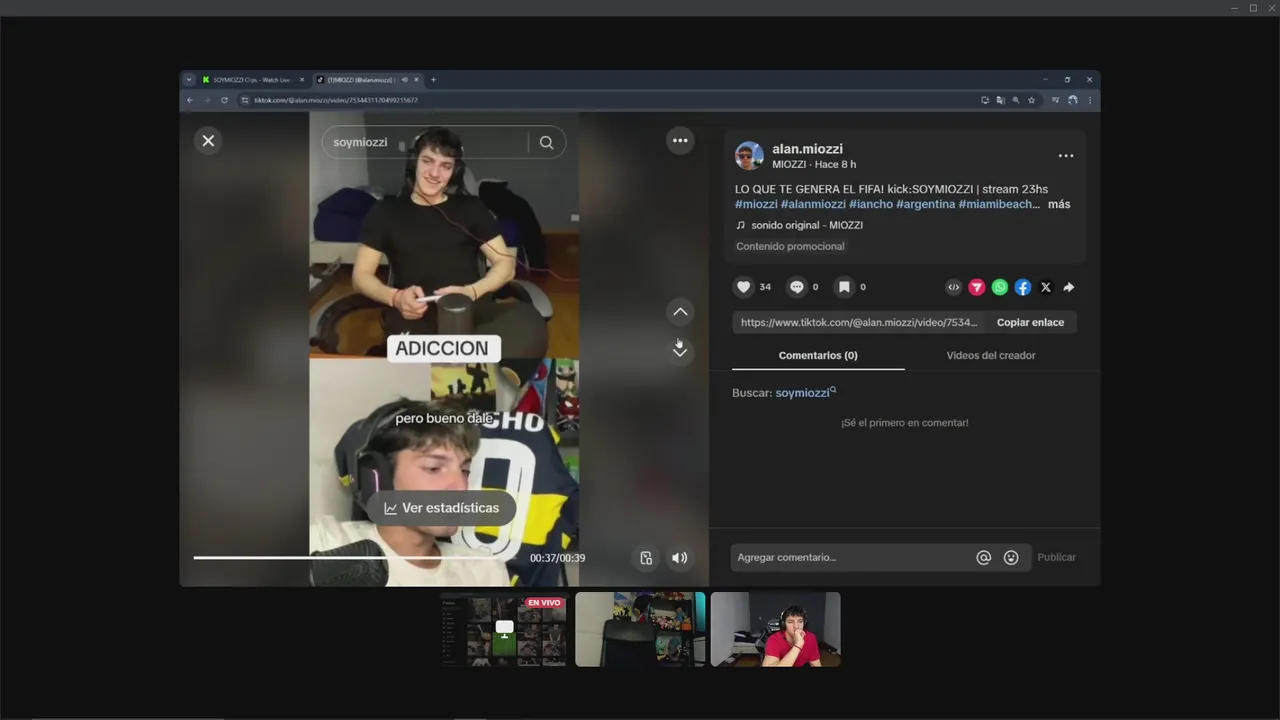
Task: Close the TikTok video viewer with the X button
Action: click(x=208, y=141)
